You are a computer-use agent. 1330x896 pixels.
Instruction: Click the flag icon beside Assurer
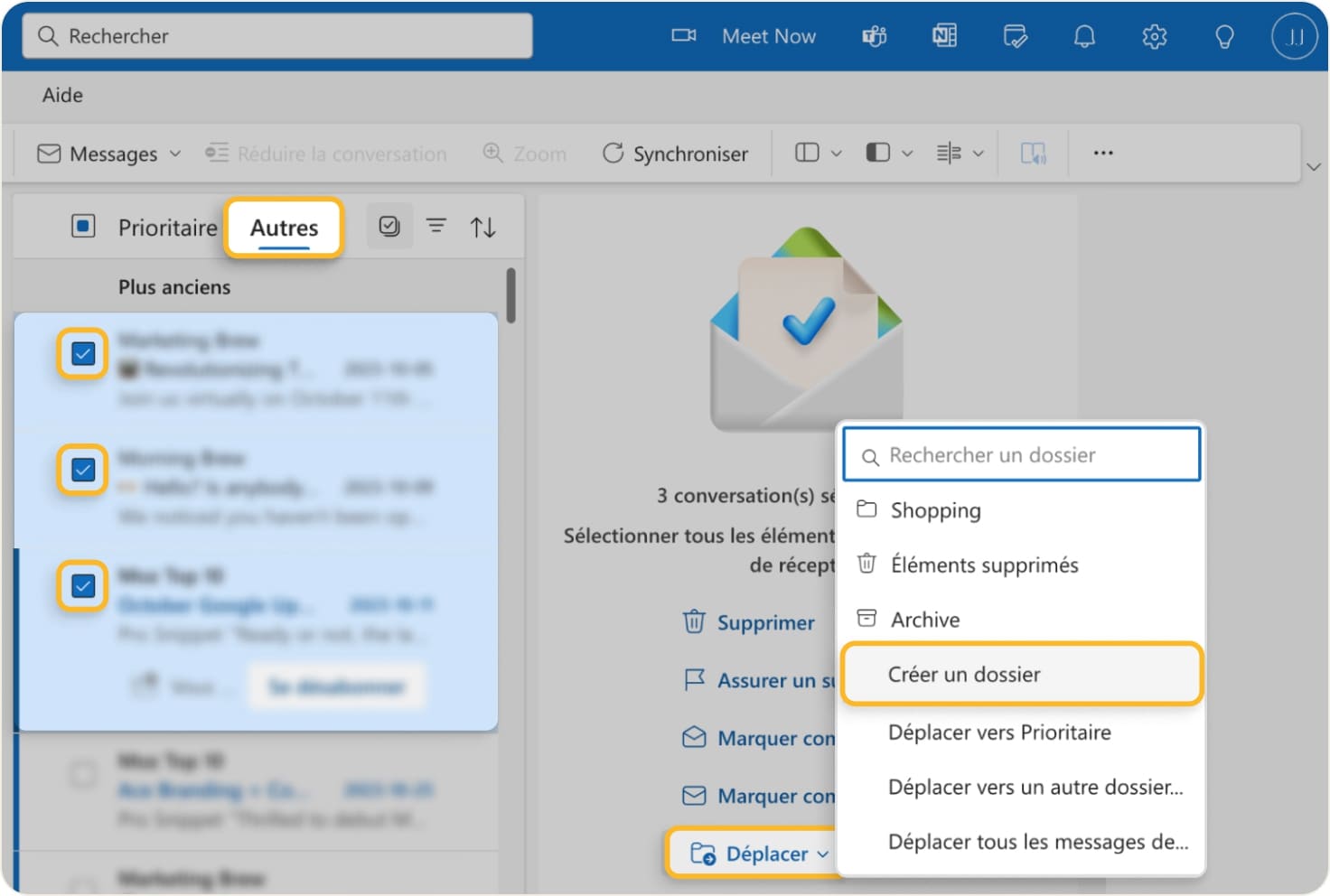tap(694, 679)
